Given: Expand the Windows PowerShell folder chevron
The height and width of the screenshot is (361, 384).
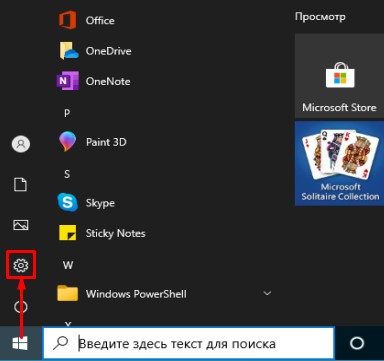Looking at the screenshot, I should coord(267,293).
